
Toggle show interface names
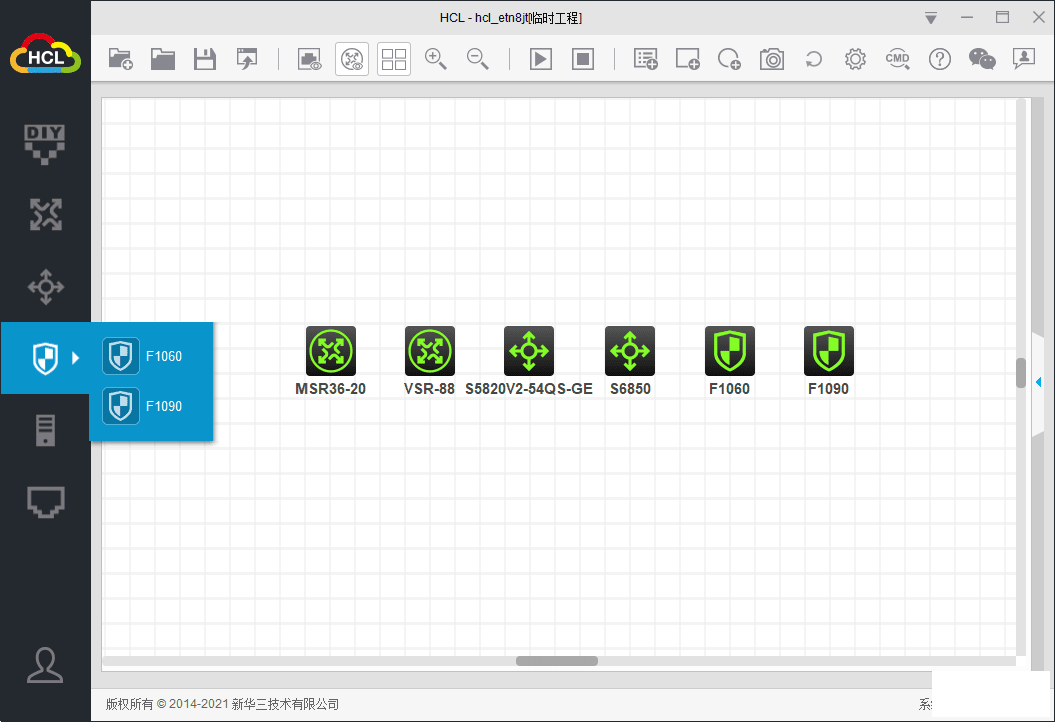[310, 59]
